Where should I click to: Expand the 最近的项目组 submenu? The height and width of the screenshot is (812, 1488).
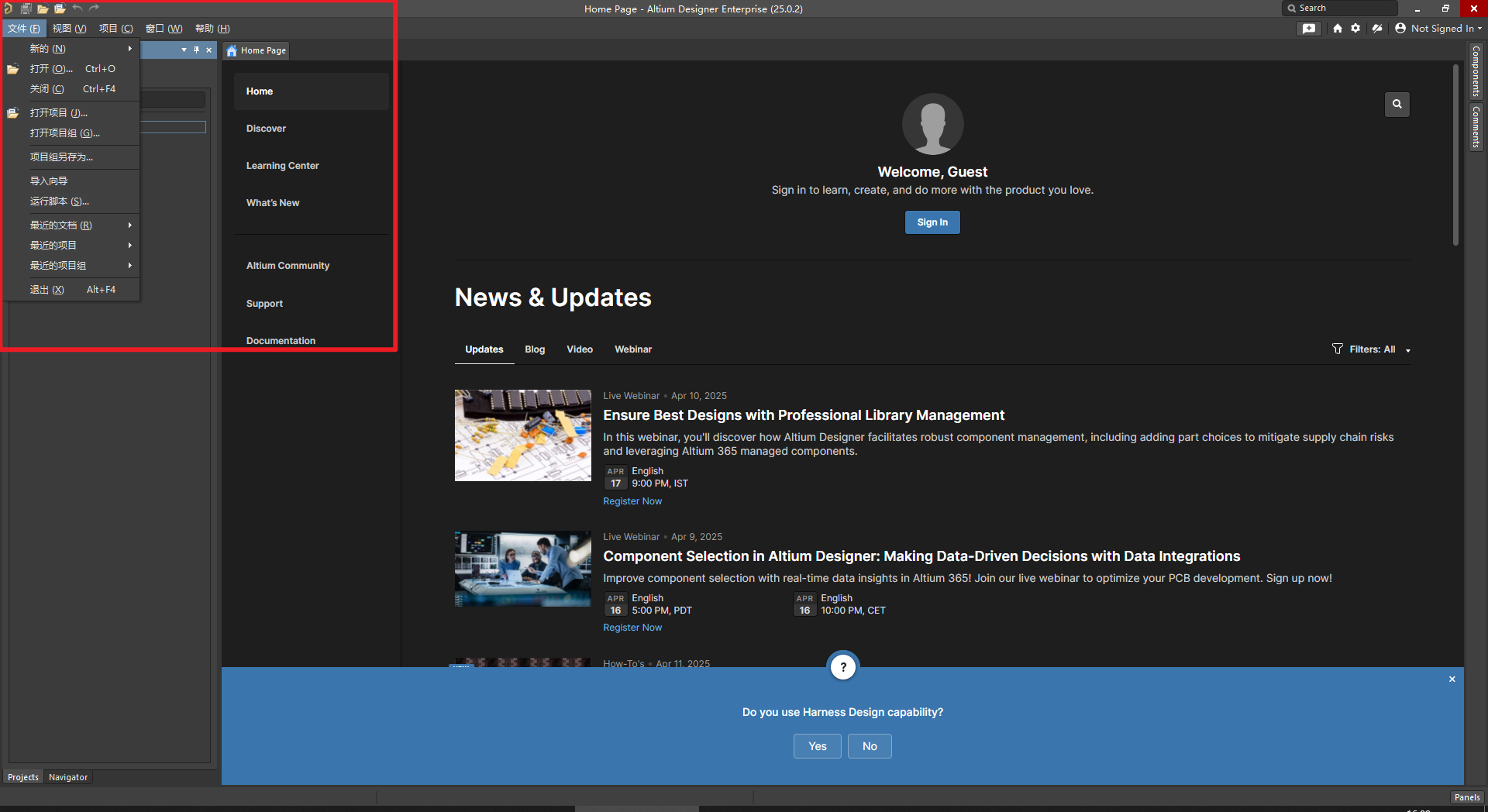71,266
